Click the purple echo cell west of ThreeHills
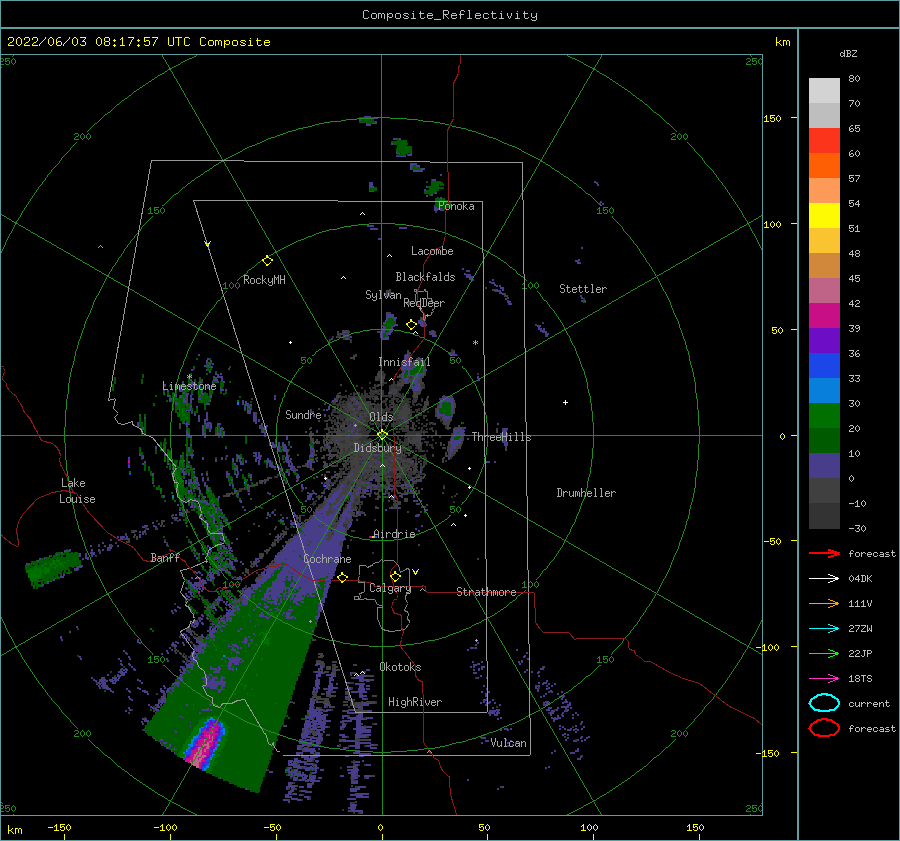 click(x=456, y=441)
